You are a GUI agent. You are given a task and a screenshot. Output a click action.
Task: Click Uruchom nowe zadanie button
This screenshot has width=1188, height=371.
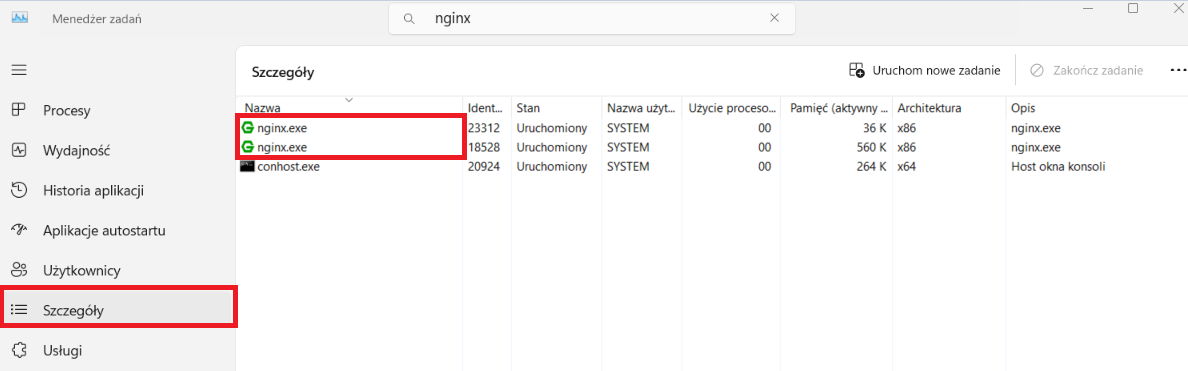pos(924,70)
